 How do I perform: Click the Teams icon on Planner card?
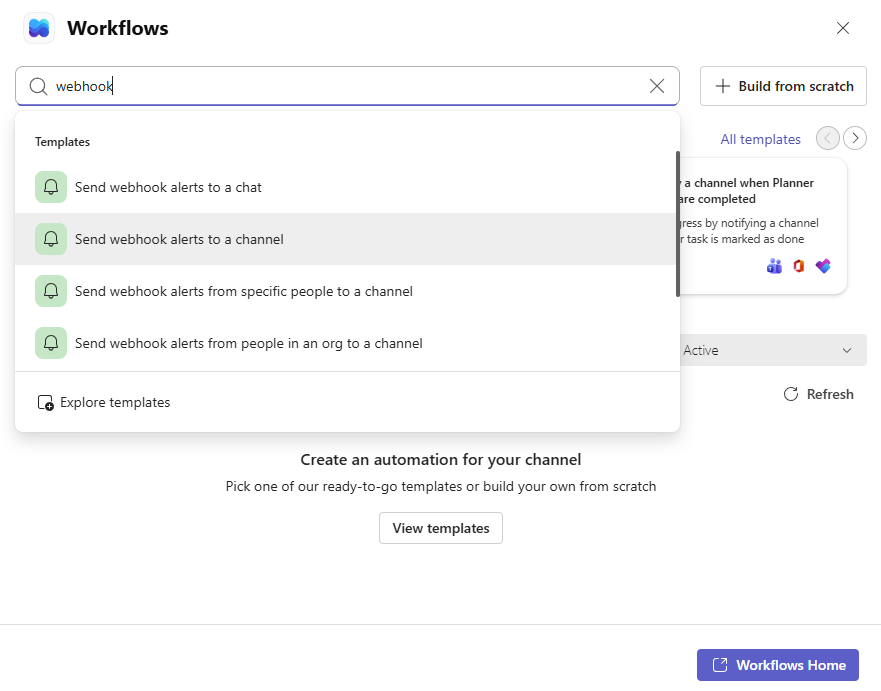pos(774,266)
